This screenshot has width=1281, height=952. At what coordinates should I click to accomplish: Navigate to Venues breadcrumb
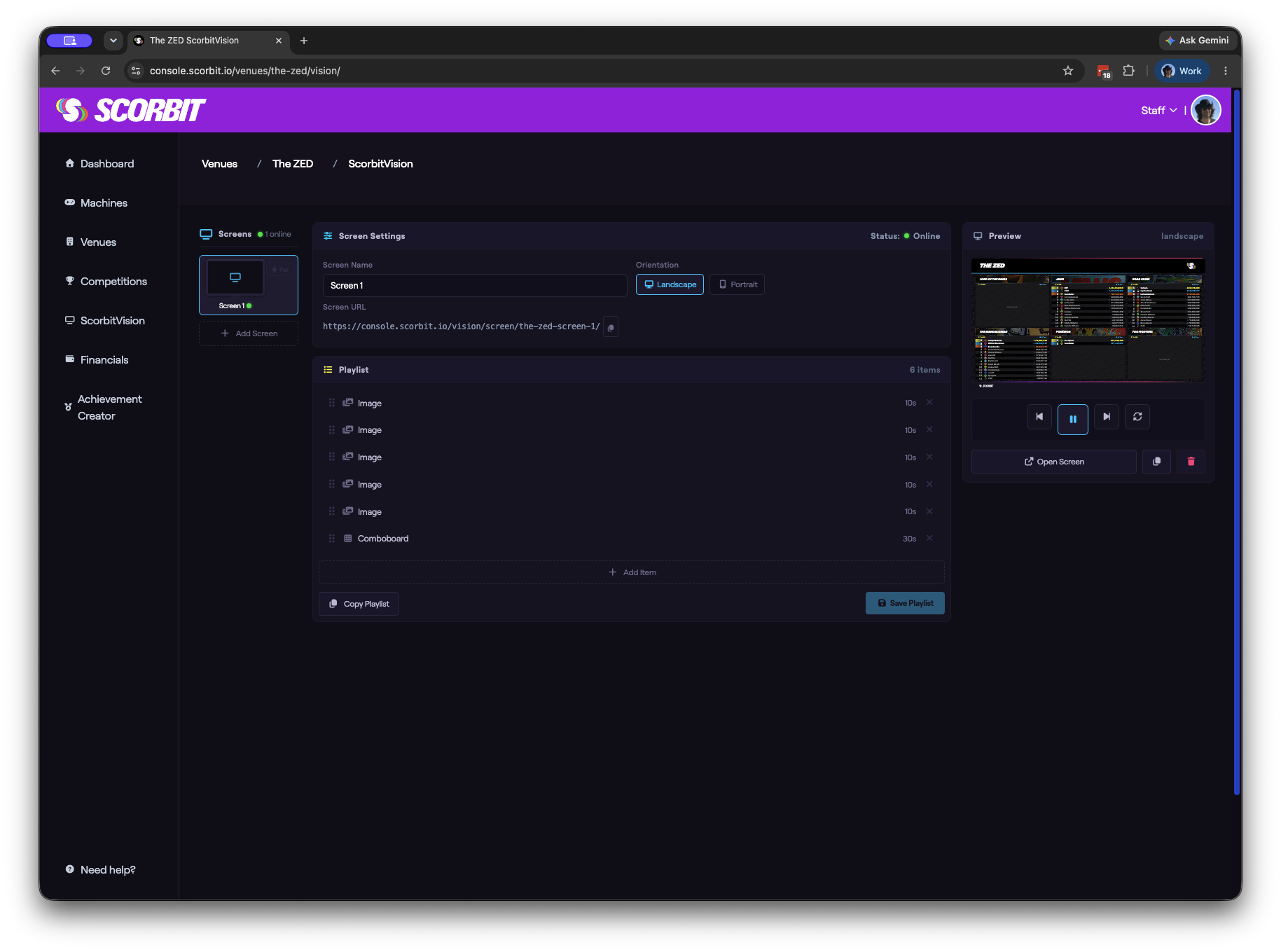tap(219, 164)
